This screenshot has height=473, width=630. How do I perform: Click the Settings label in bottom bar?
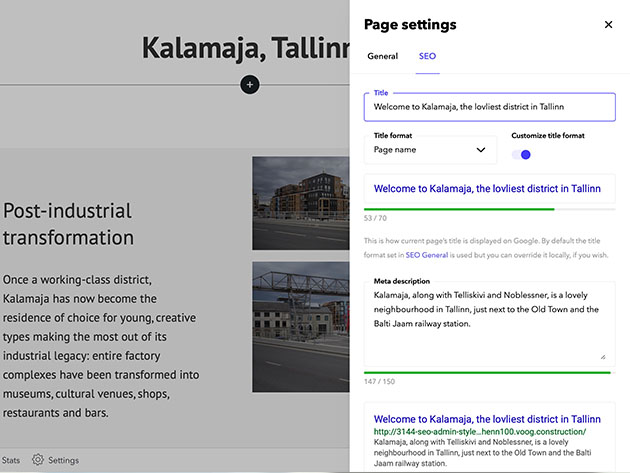[63, 460]
